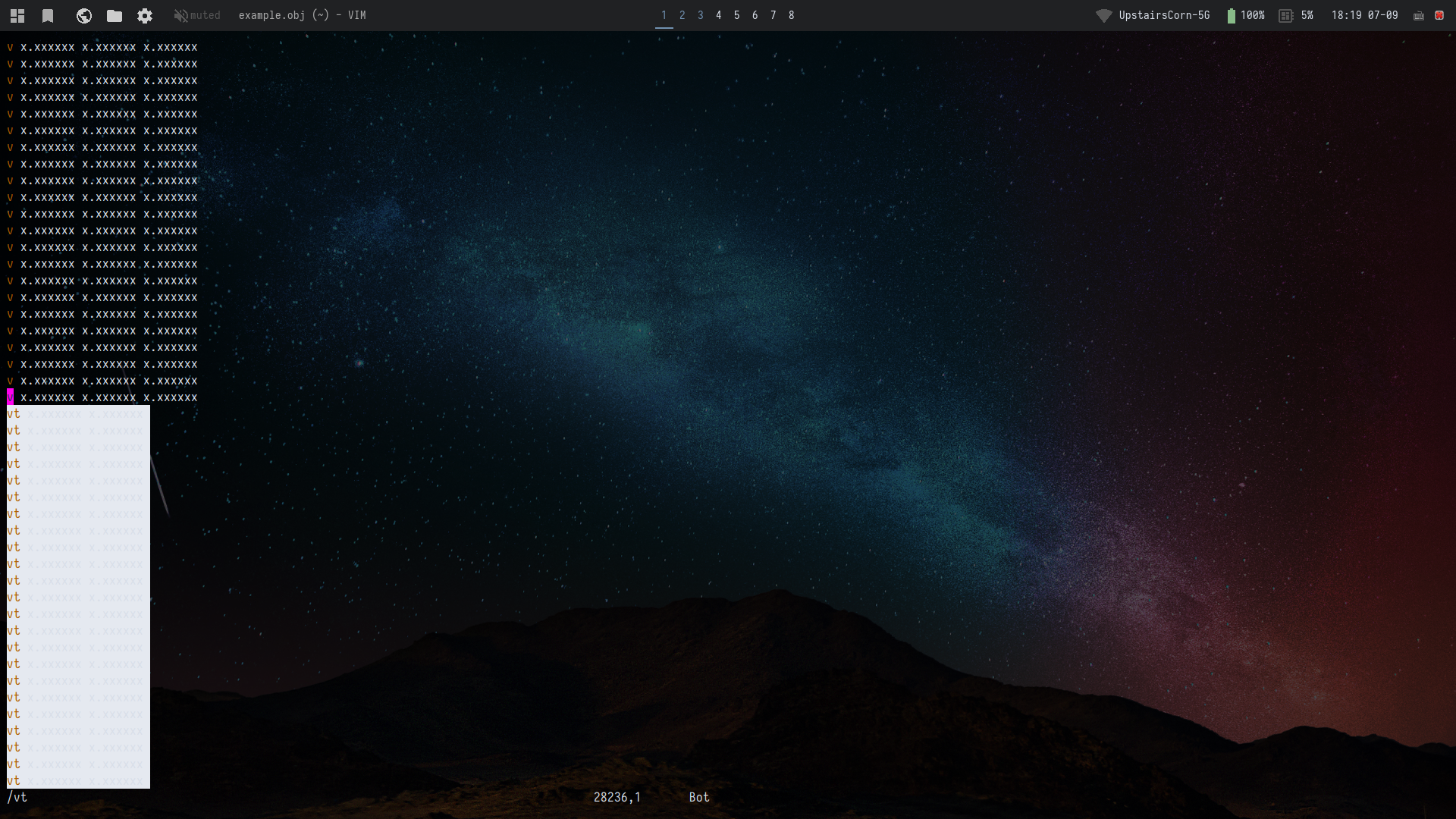Click the red X power icon
The width and height of the screenshot is (1456, 819).
click(1439, 15)
